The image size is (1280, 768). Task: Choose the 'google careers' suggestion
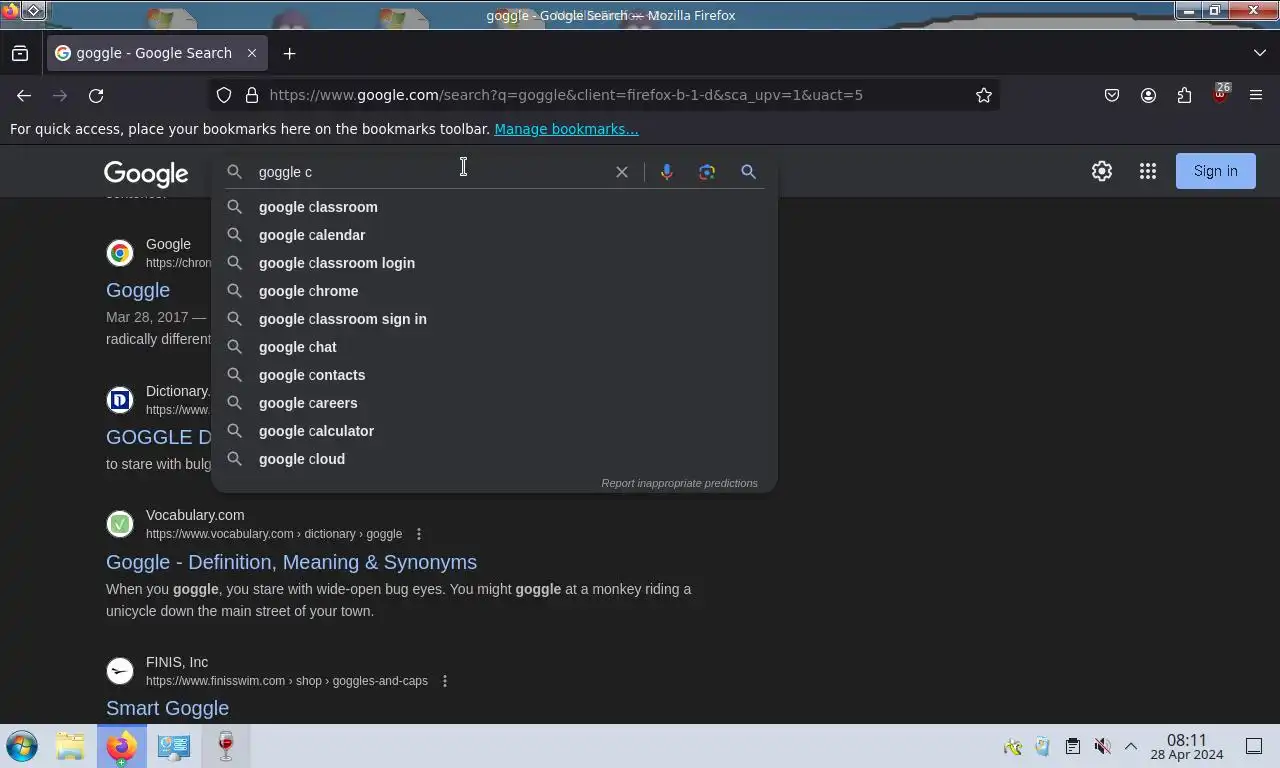coord(494,403)
